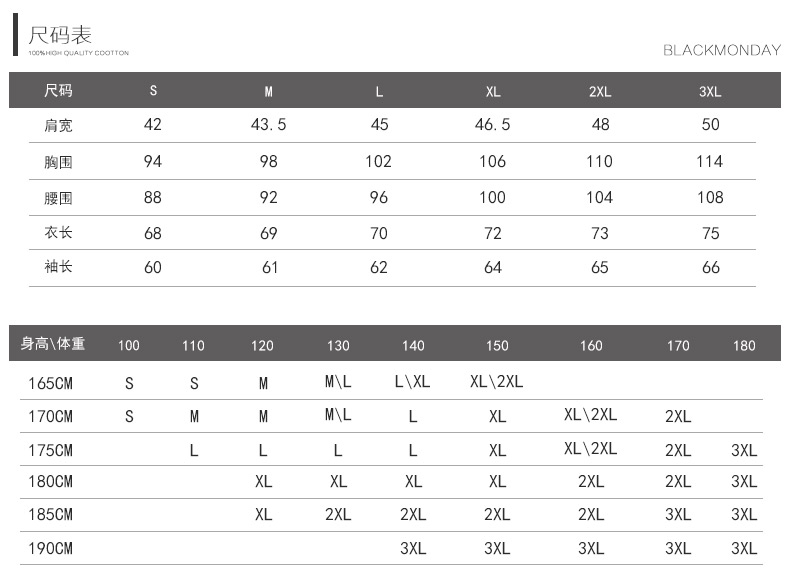Click the BLACKMONDAY brand label
790x575 pixels.
point(721,50)
